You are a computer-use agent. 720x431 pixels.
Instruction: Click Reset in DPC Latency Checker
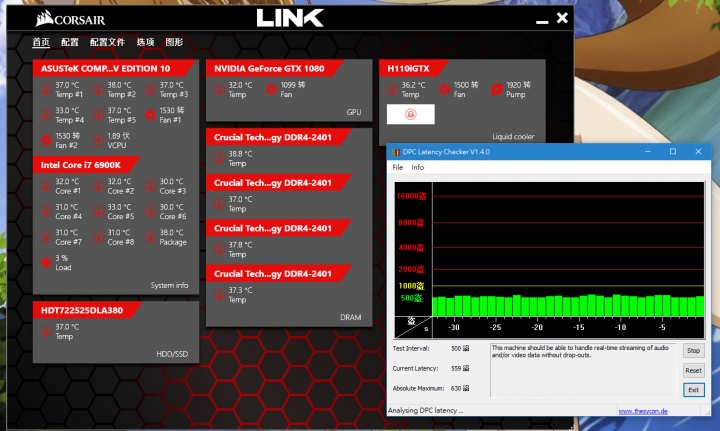[693, 370]
